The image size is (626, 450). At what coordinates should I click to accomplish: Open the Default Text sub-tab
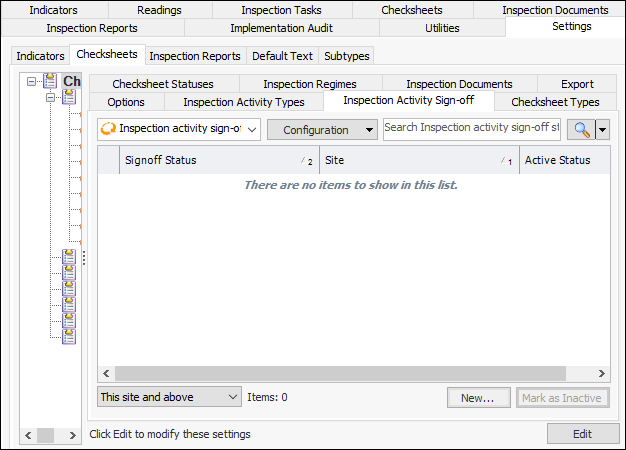point(282,56)
